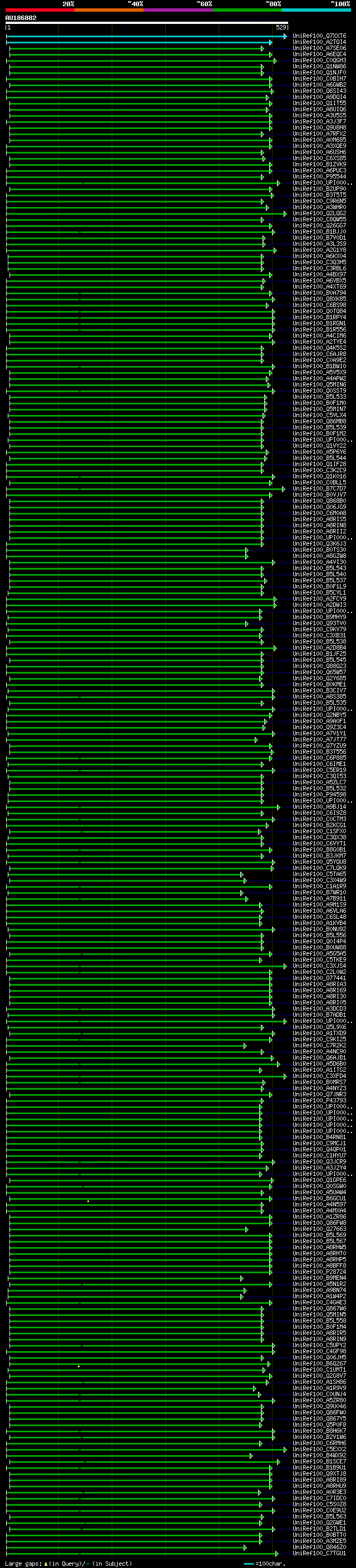This screenshot has width=356, height=1568.
Task: Select hit label UniRef100_B2UP90
Action: coord(319,189)
